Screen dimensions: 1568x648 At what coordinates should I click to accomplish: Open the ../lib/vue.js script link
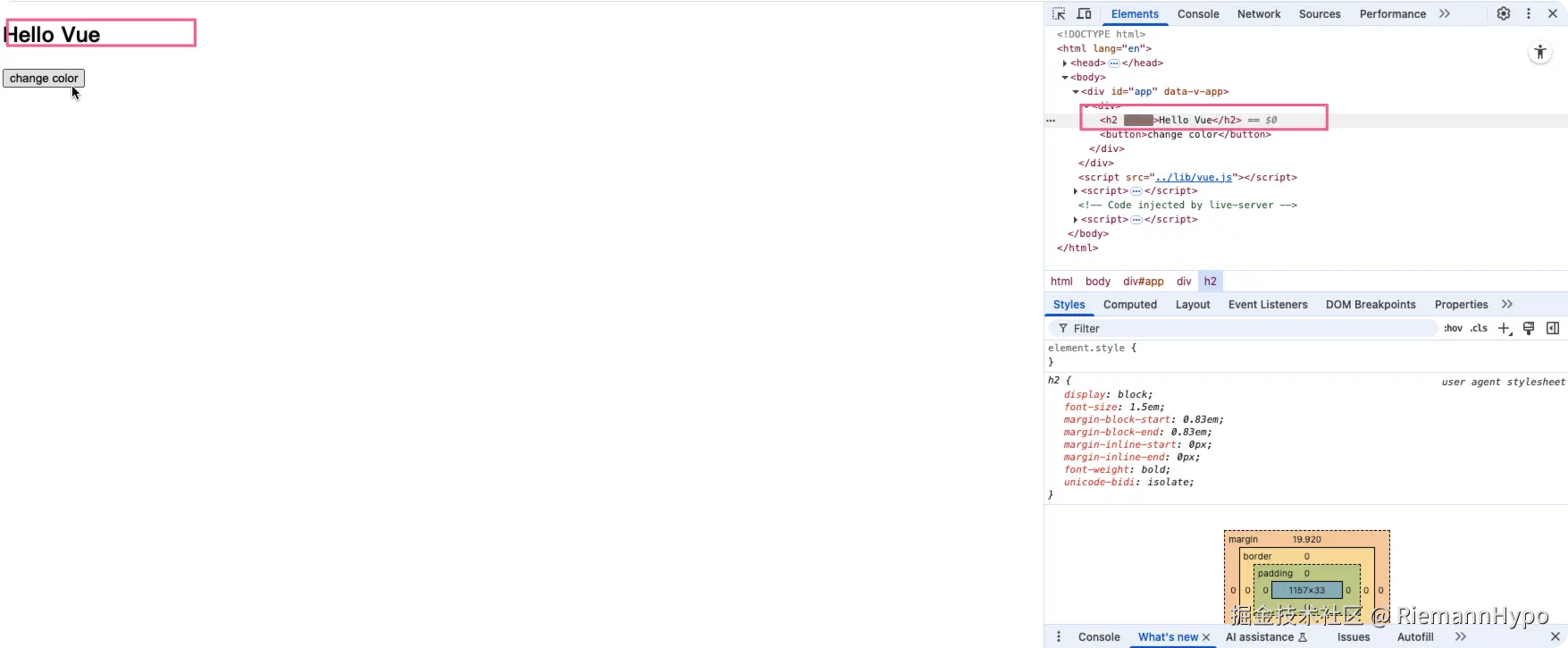pyautogui.click(x=1194, y=177)
